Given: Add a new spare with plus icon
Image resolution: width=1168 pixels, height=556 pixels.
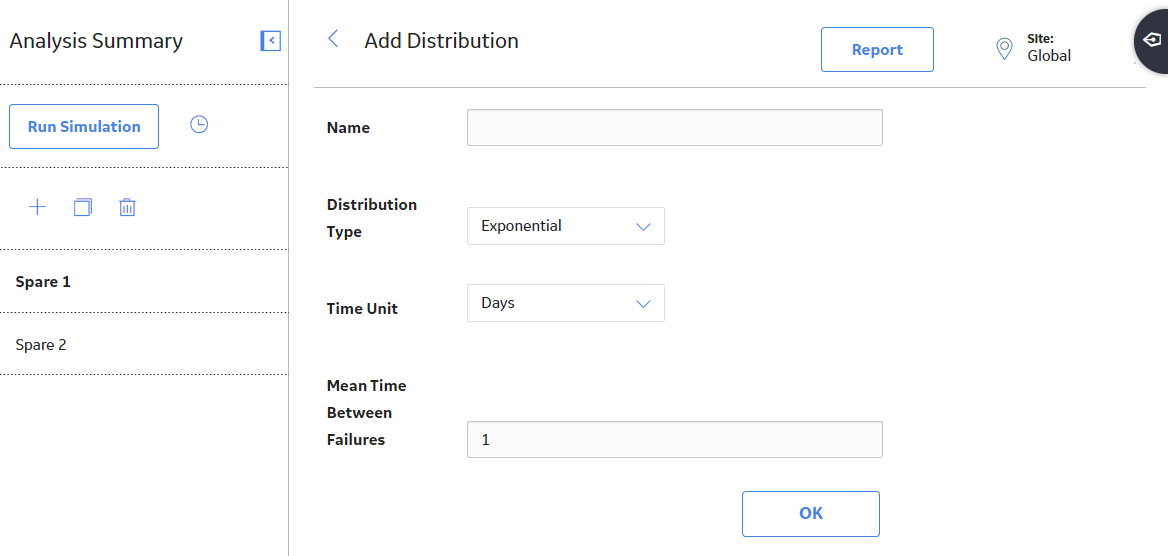Looking at the screenshot, I should tap(37, 207).
